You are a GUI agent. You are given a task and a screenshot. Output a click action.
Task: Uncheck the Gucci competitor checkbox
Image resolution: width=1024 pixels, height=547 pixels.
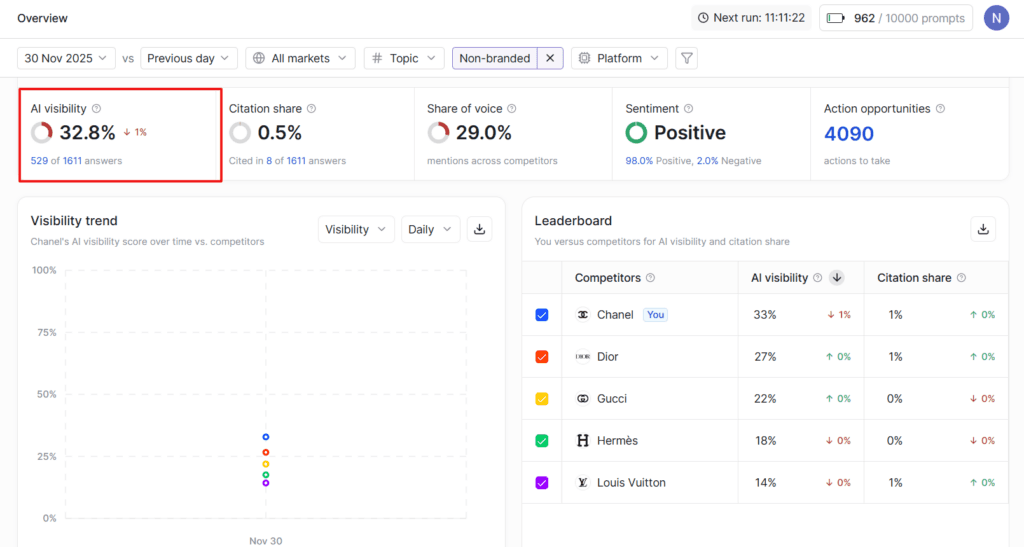coord(542,398)
